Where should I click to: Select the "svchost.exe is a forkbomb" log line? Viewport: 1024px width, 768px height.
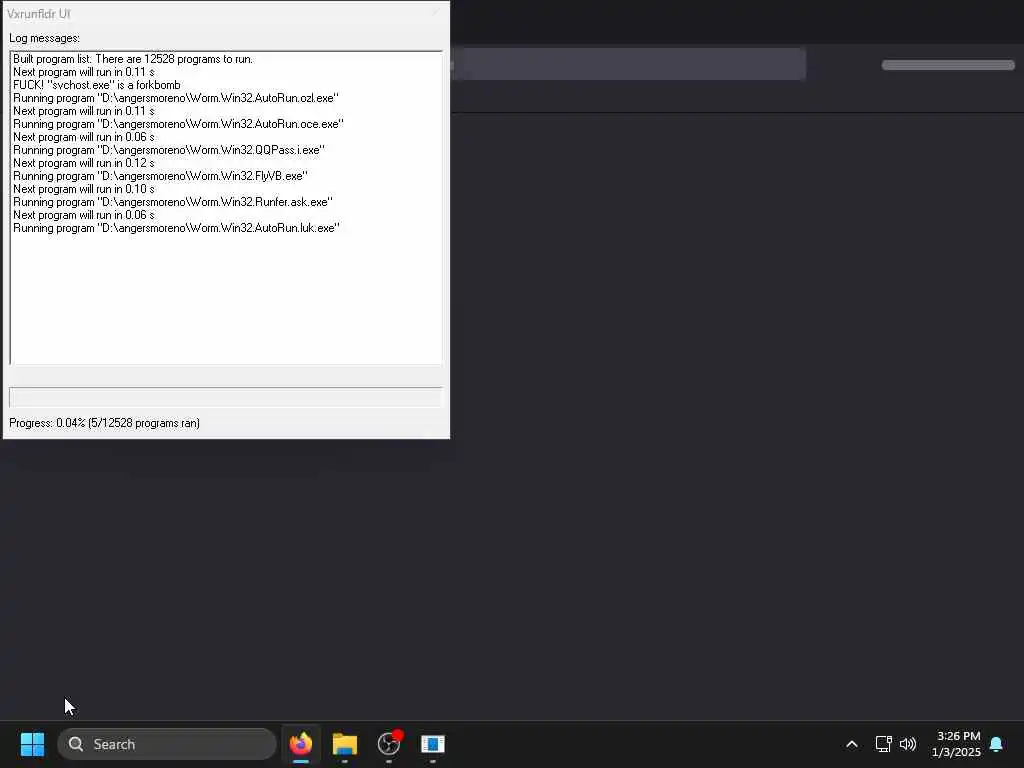coord(97,85)
